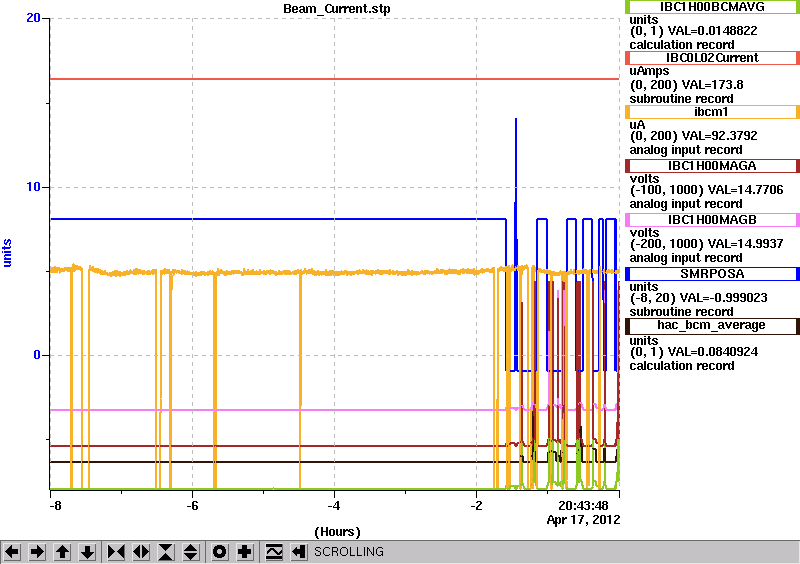
Task: Compress the time axis horizontally
Action: 116,552
